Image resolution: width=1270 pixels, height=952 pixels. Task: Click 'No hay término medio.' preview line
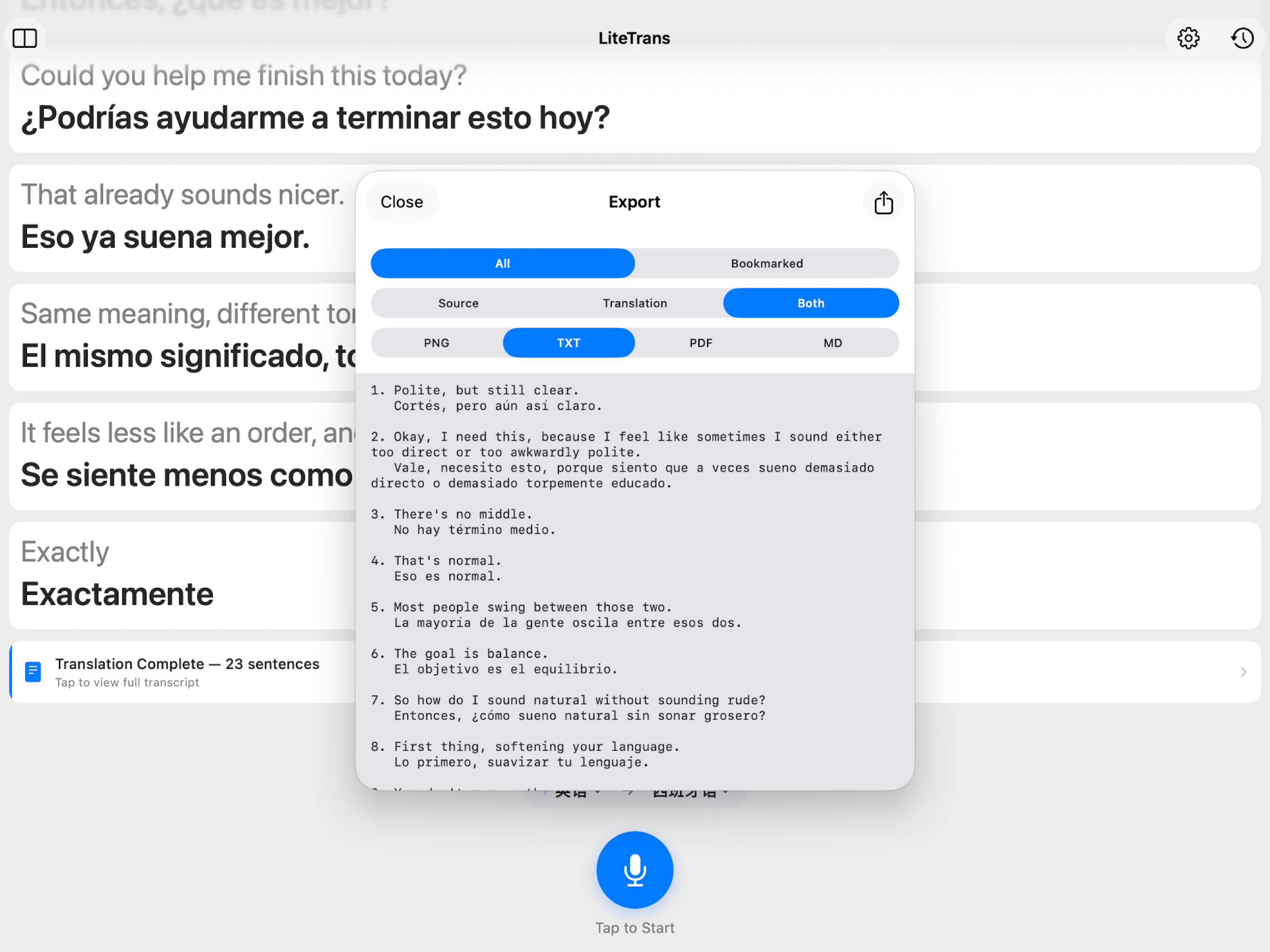(475, 530)
